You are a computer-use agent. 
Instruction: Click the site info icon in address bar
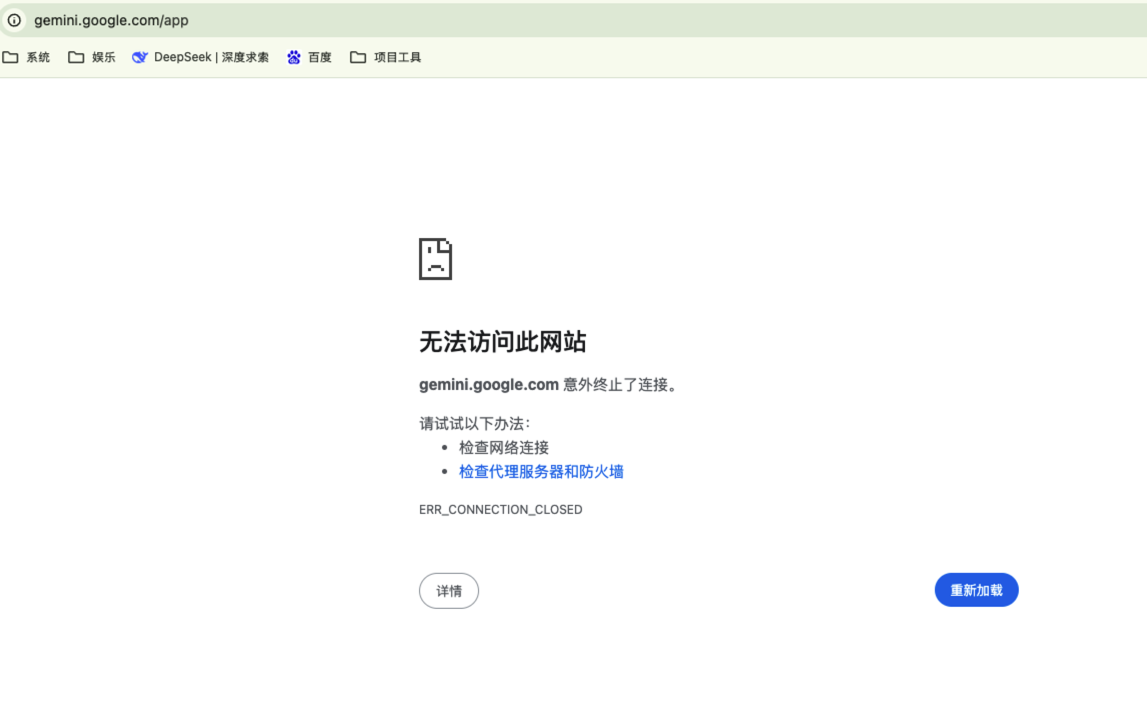[14, 20]
